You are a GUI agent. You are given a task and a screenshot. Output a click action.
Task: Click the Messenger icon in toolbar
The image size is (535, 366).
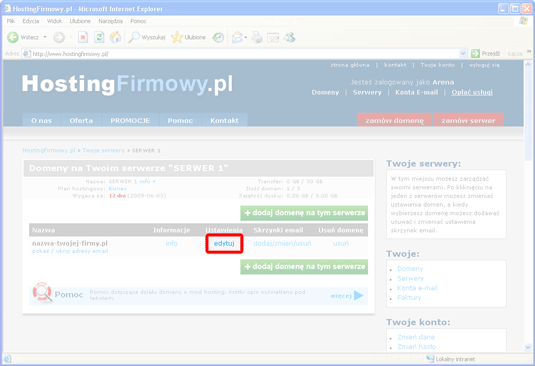pos(290,37)
